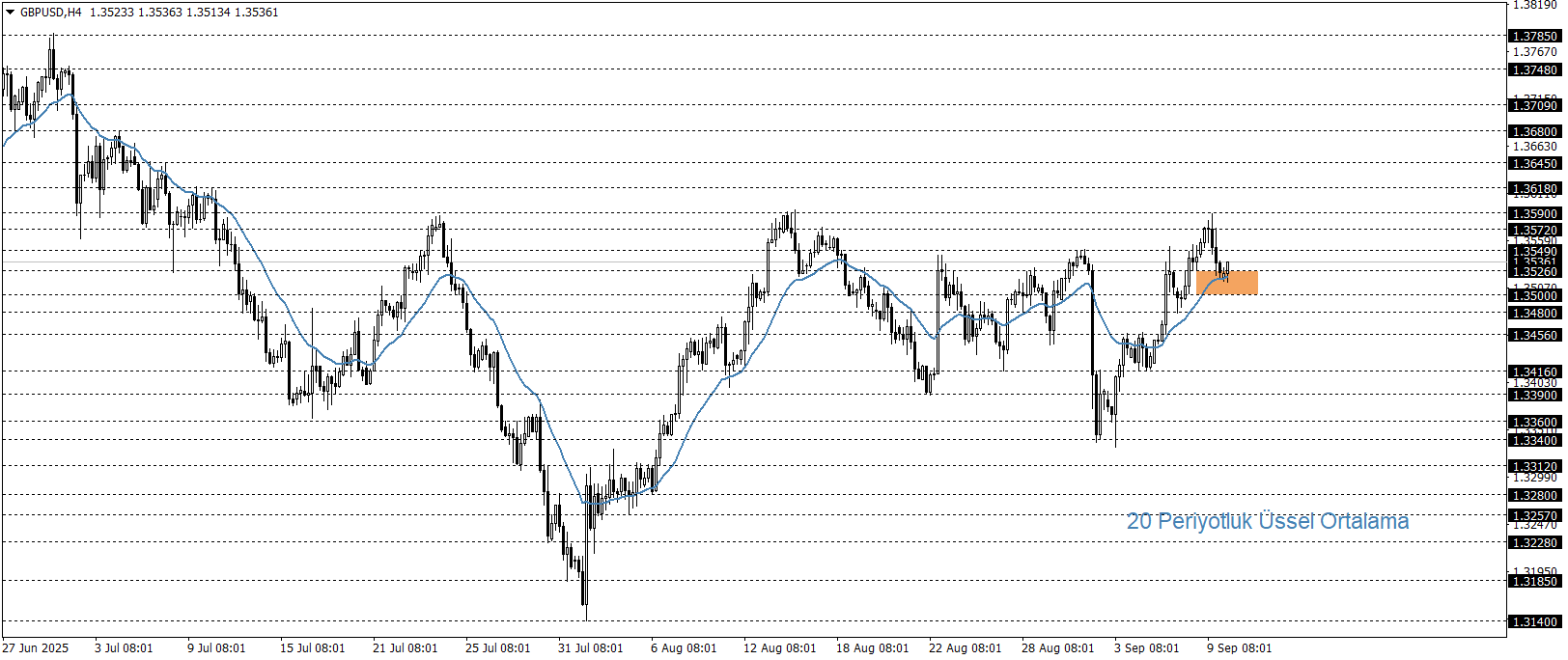Click the 1.33120 price level label
This screenshot has width=1568, height=660.
[x=1534, y=467]
